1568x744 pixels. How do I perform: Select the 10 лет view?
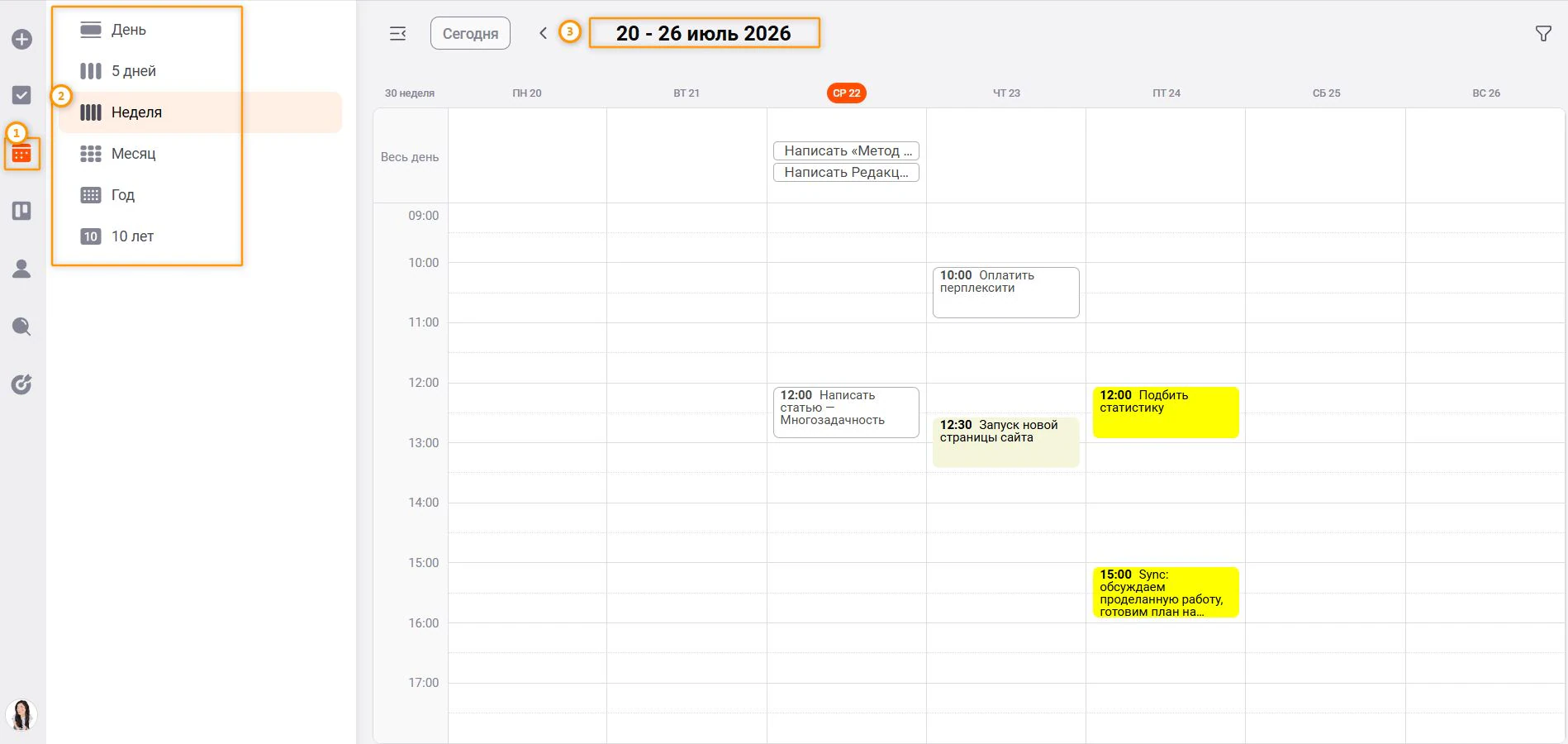[x=200, y=236]
